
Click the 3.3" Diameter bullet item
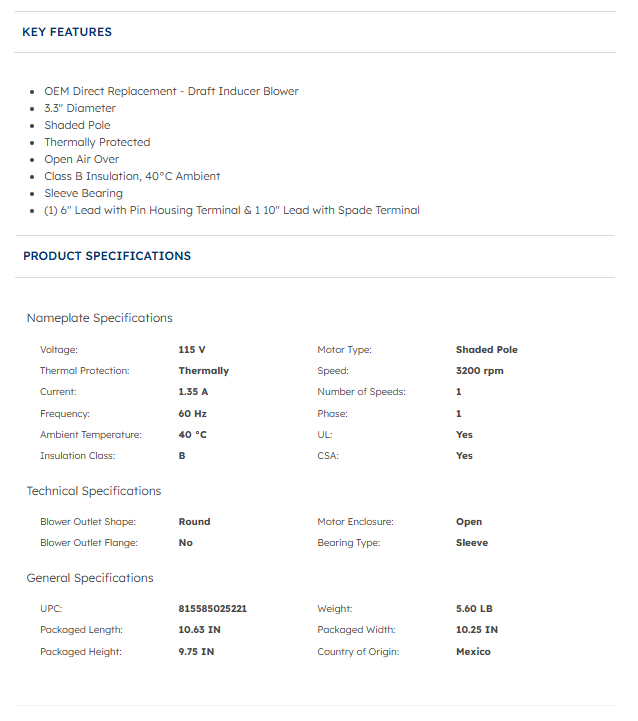pos(80,108)
